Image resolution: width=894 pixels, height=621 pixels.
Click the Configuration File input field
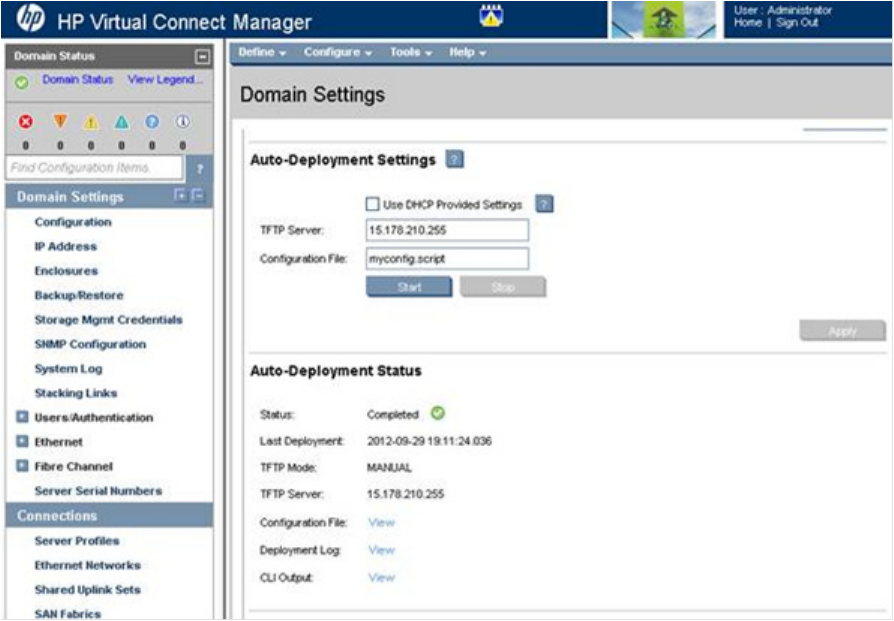pos(447,259)
